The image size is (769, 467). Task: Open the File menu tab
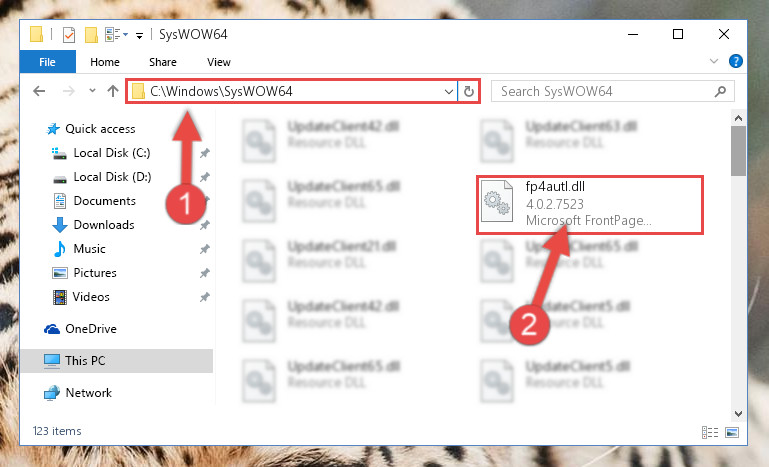[x=48, y=62]
